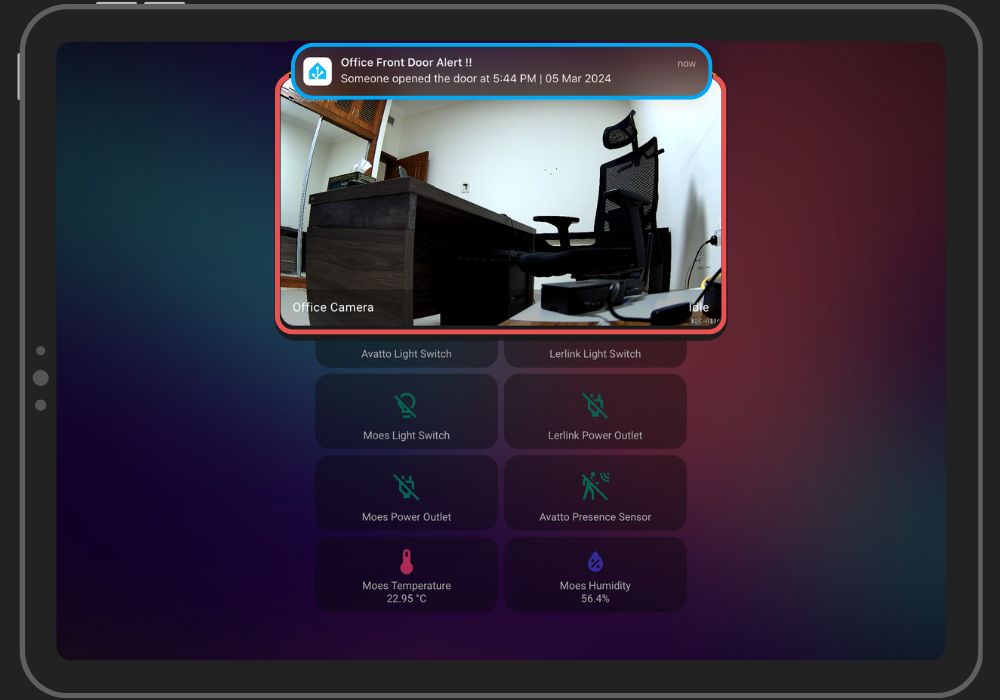Click the Moes Temperature thermometer icon

(406, 562)
